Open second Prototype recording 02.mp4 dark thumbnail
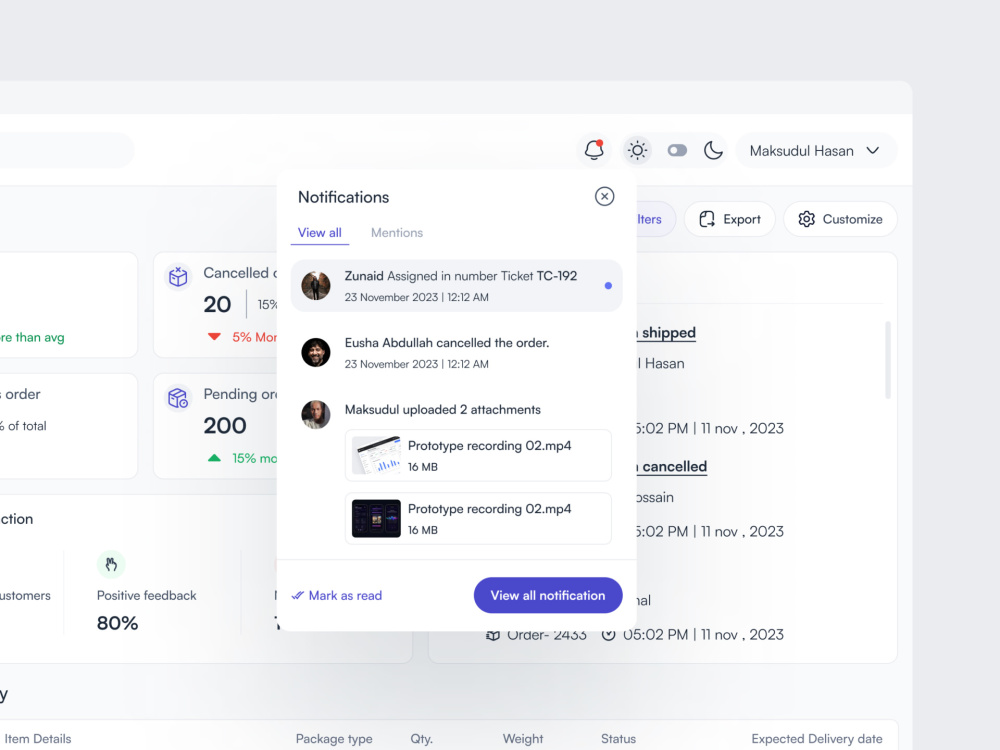The image size is (1000, 750). 376,518
